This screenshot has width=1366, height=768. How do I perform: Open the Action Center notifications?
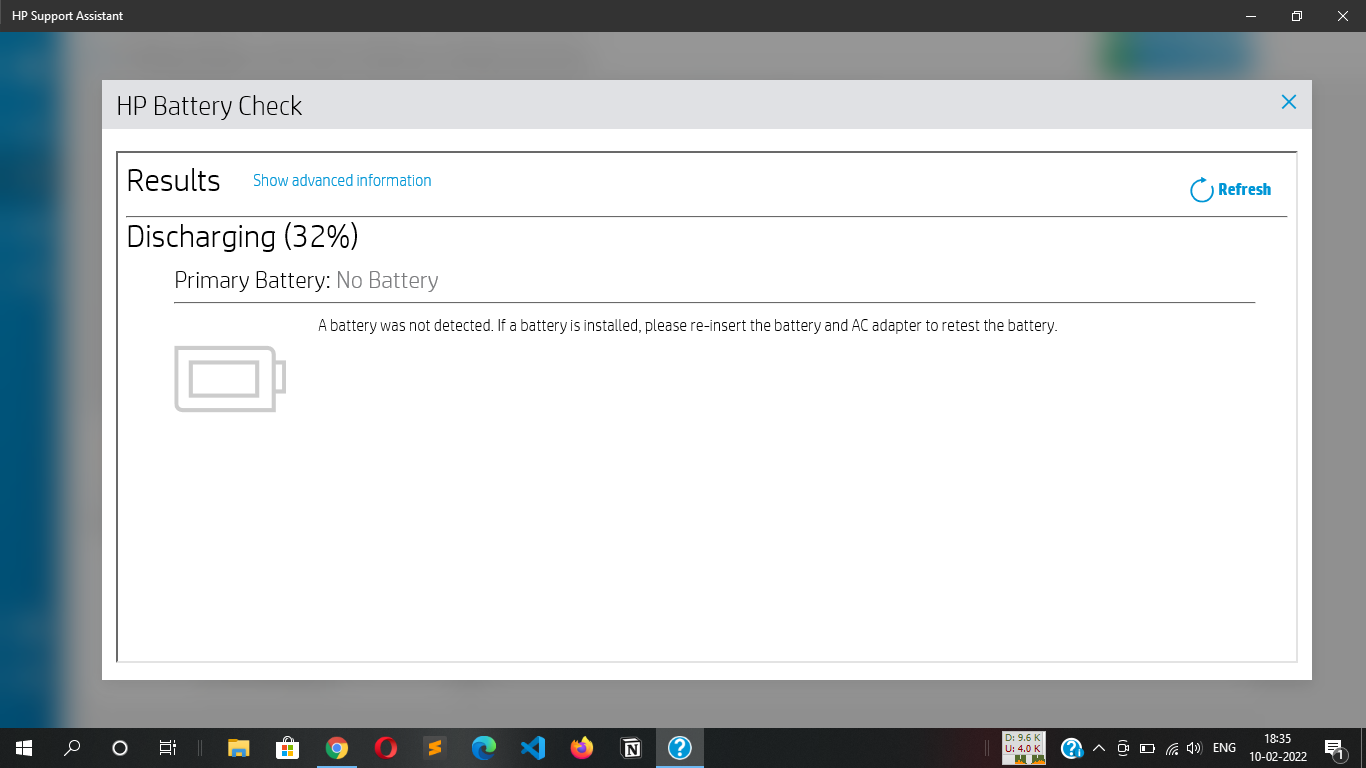click(1334, 748)
